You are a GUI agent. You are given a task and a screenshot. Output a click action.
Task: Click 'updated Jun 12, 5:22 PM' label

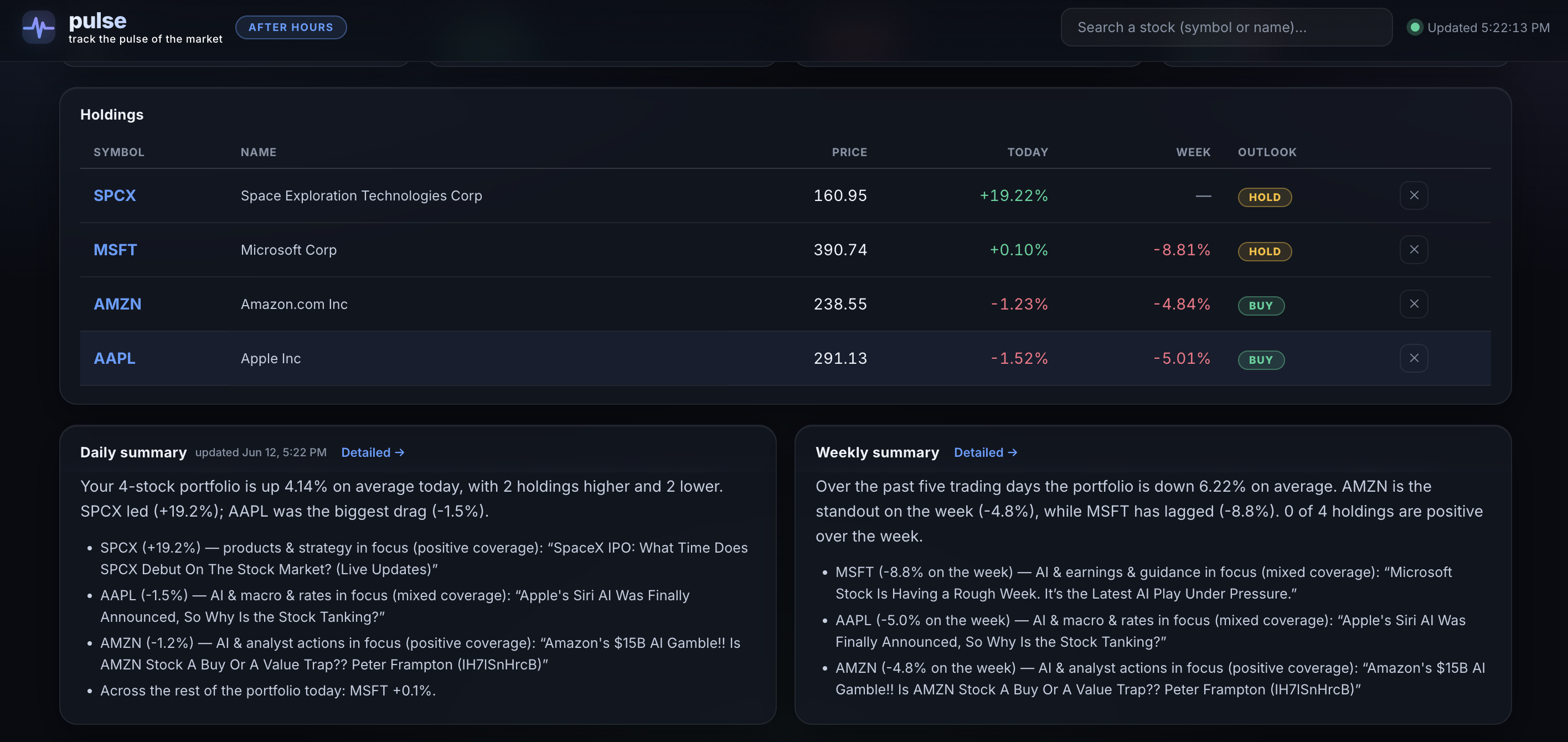coord(261,452)
